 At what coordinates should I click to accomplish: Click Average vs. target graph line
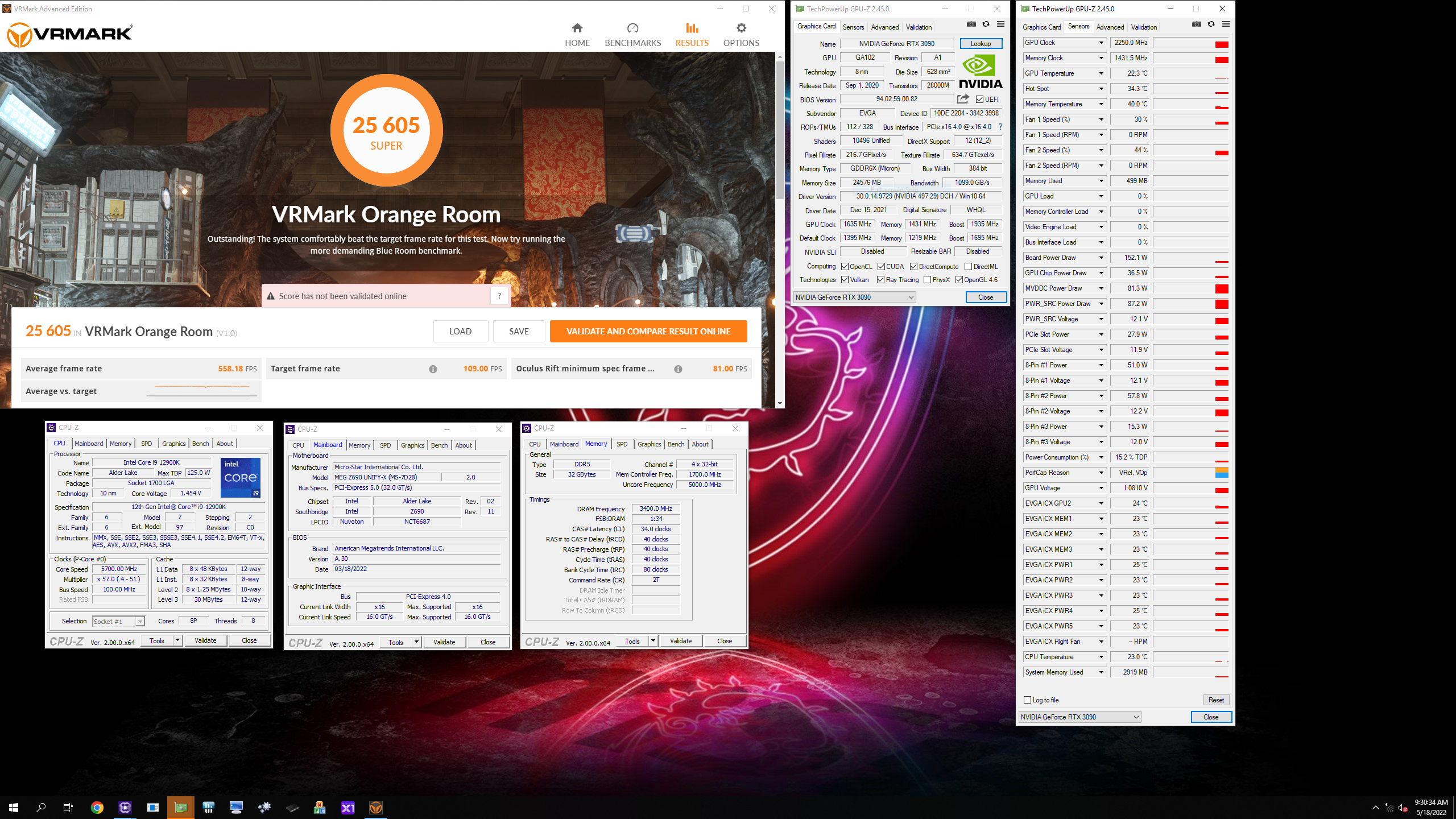pos(202,387)
